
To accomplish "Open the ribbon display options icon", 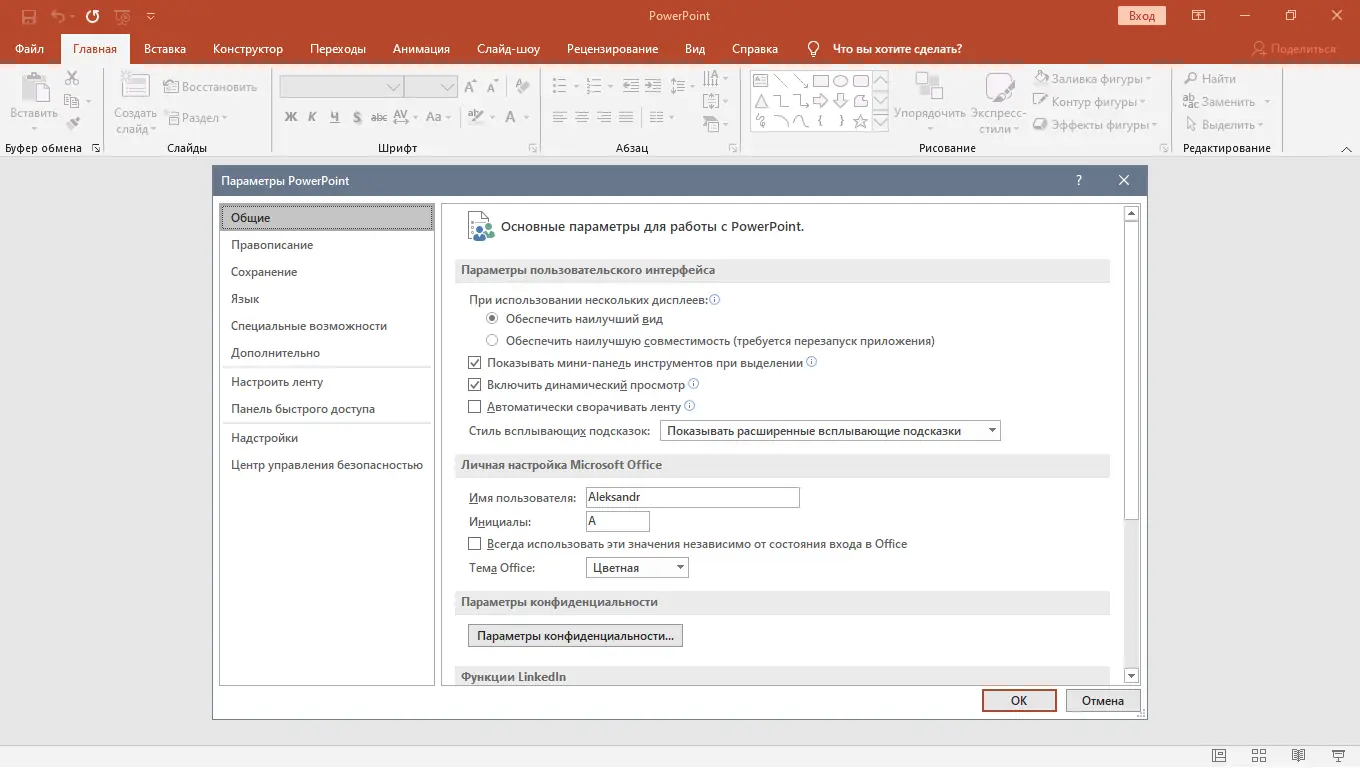I will 1198,16.
